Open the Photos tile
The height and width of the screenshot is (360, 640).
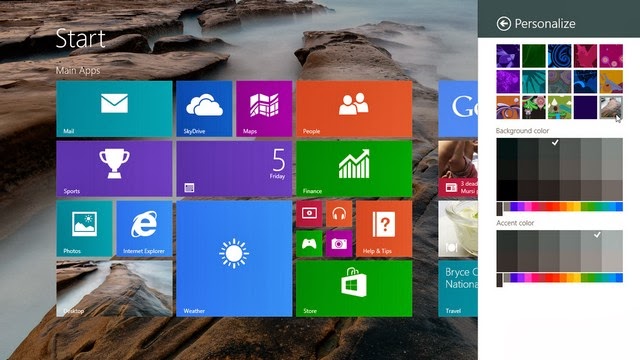coord(84,229)
